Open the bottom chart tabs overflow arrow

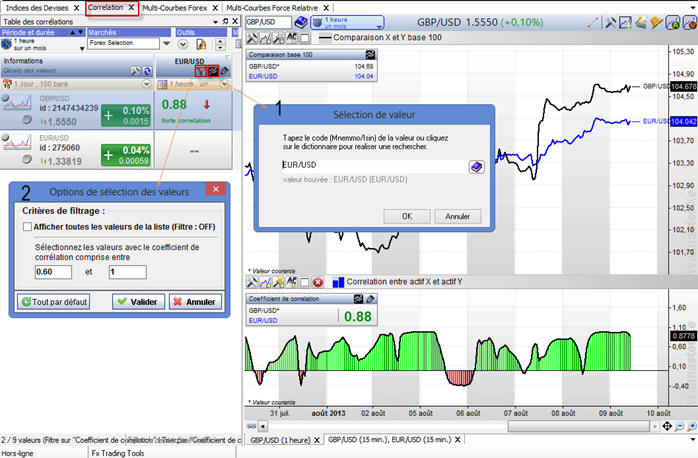pyautogui.click(x=693, y=439)
